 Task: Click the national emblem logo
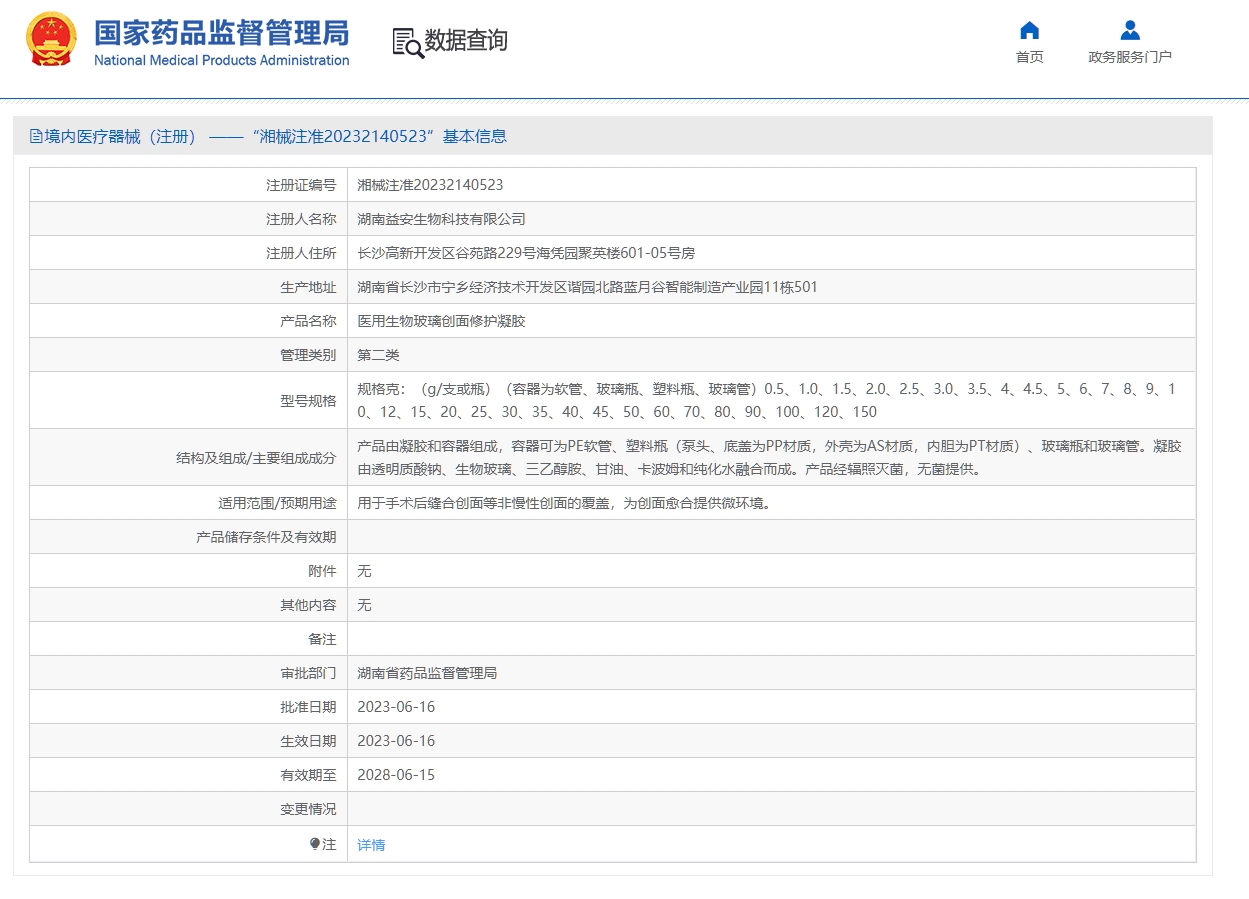[51, 40]
